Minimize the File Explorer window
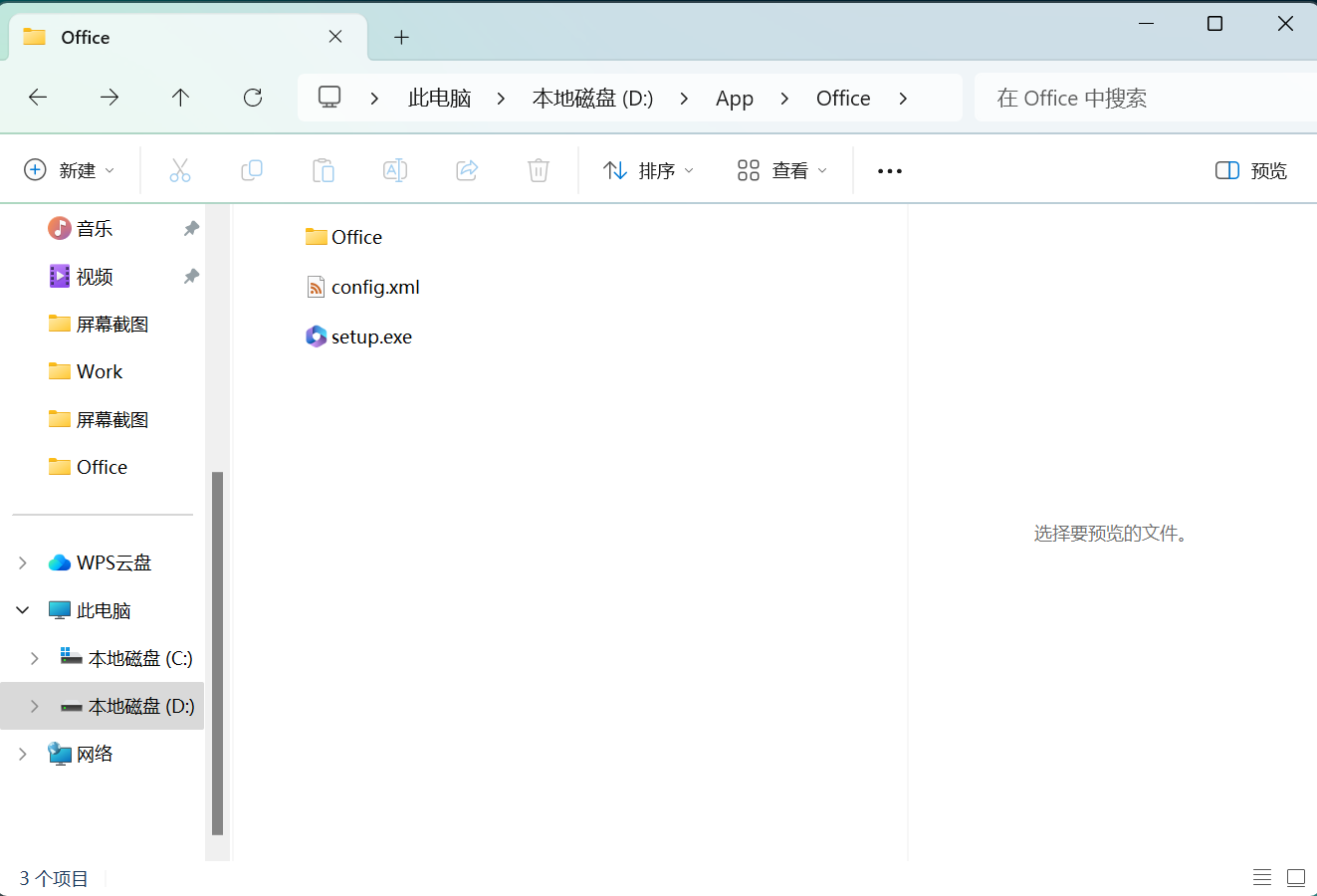Screen dimensions: 1317x896 pos(1146,23)
